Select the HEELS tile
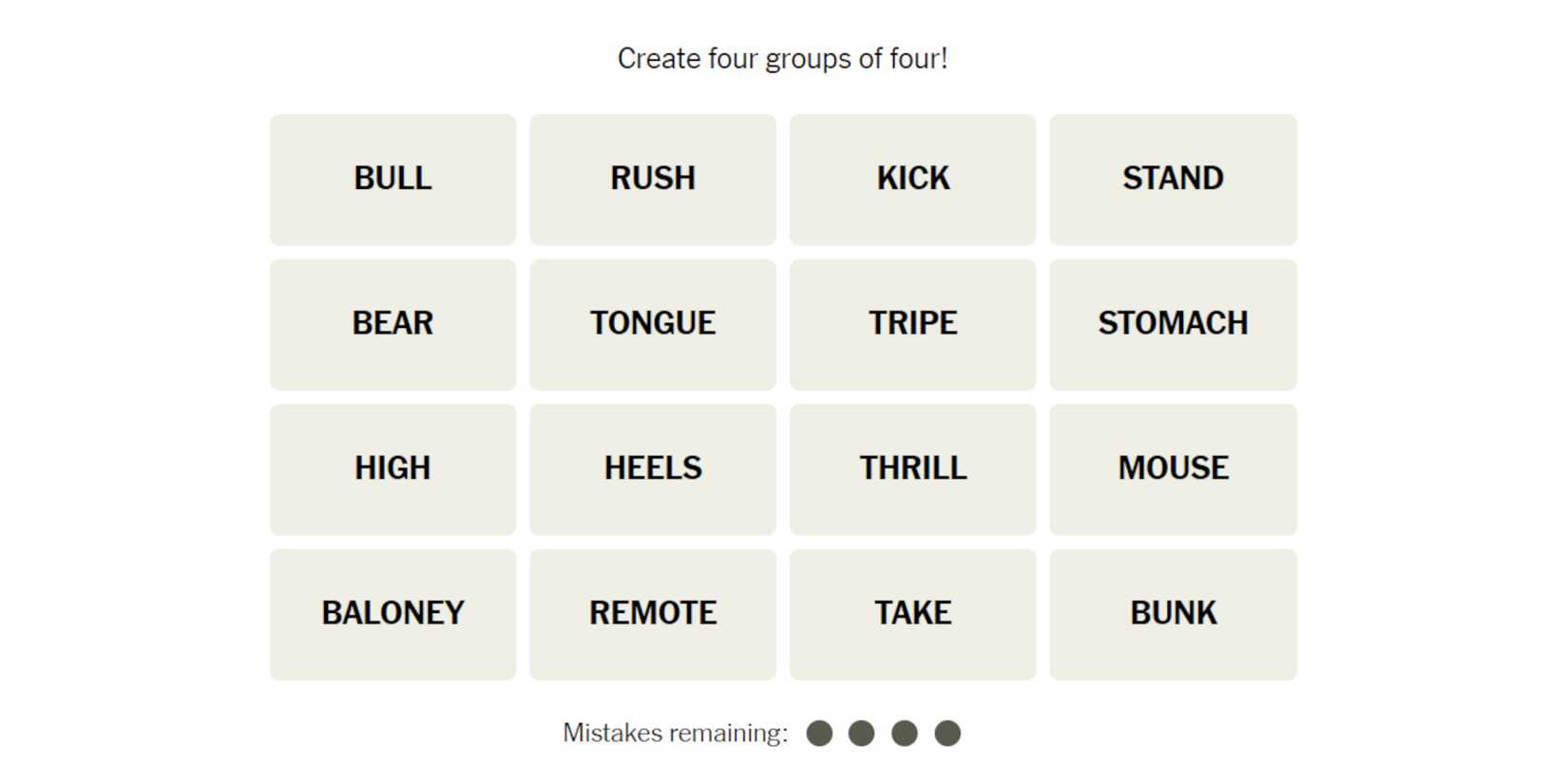This screenshot has height=784, width=1568. 653,469
